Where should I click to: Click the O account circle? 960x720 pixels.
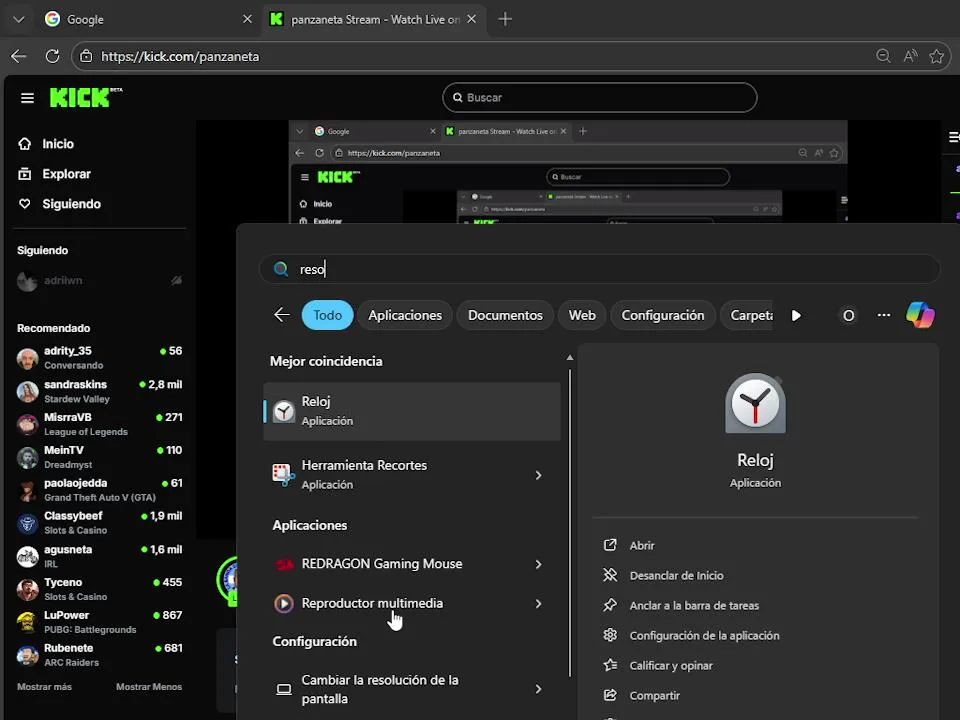pyautogui.click(x=849, y=315)
